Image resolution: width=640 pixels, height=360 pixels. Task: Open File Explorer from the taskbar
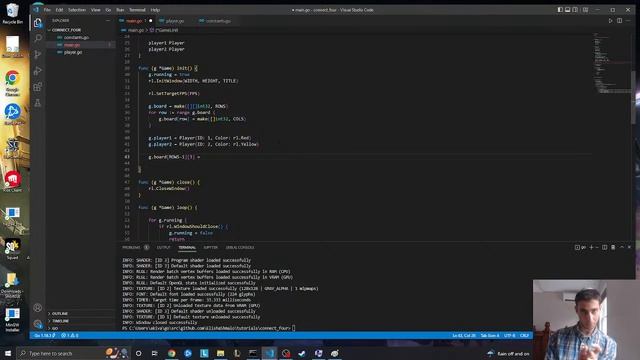pyautogui.click(x=220, y=353)
